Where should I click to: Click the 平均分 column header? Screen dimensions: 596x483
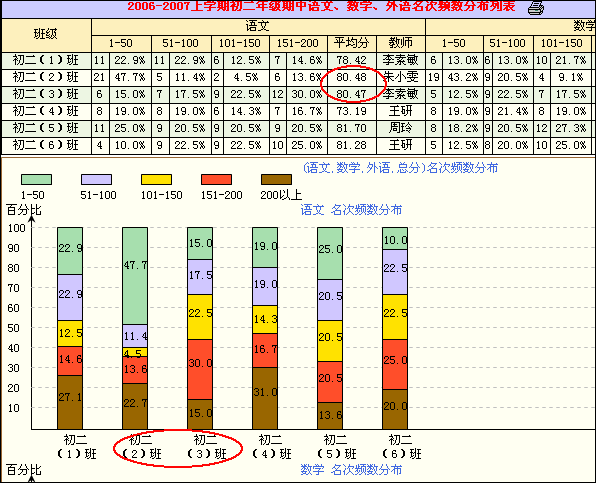pyautogui.click(x=352, y=43)
